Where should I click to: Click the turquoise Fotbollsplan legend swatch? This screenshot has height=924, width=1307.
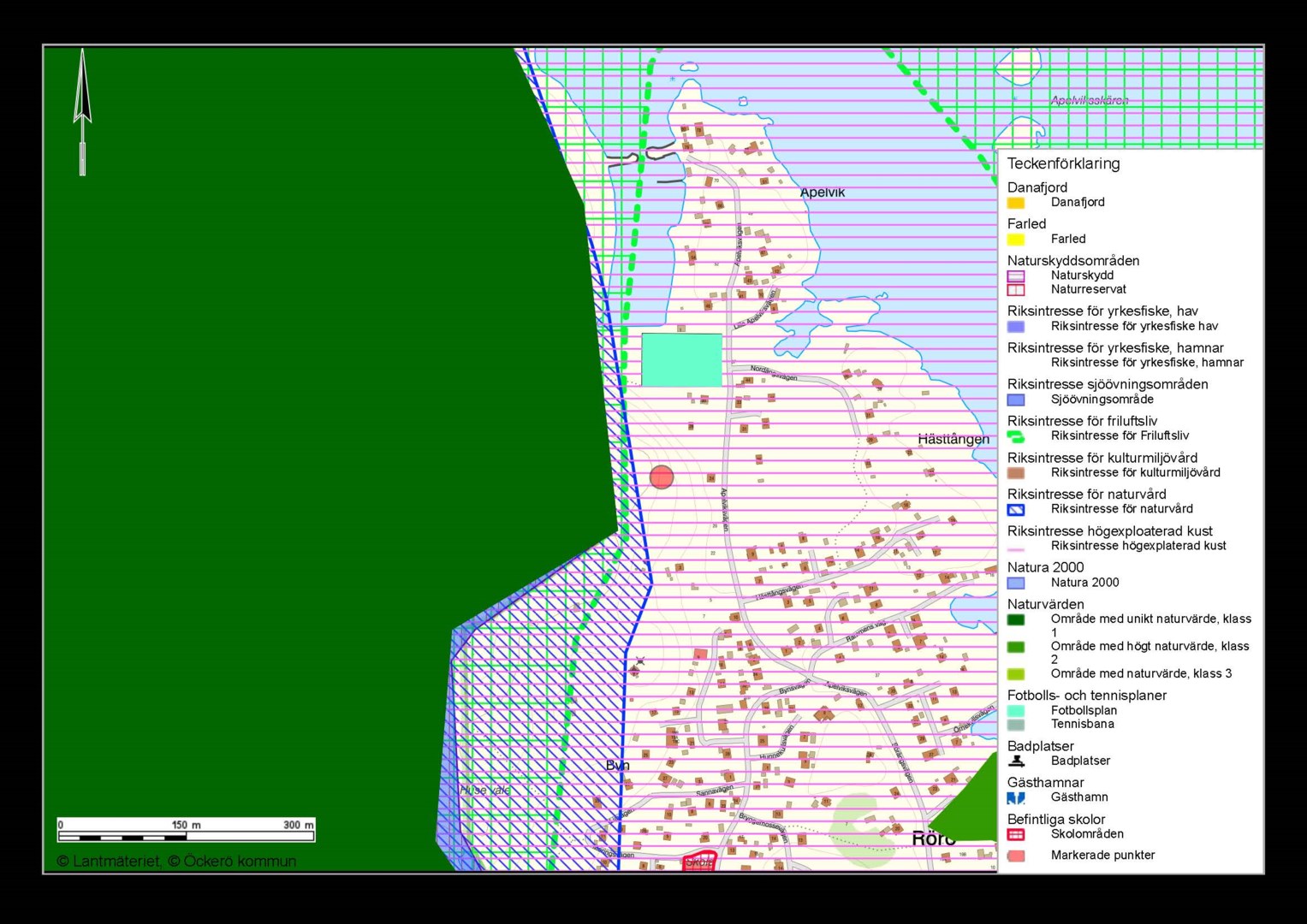[1016, 711]
